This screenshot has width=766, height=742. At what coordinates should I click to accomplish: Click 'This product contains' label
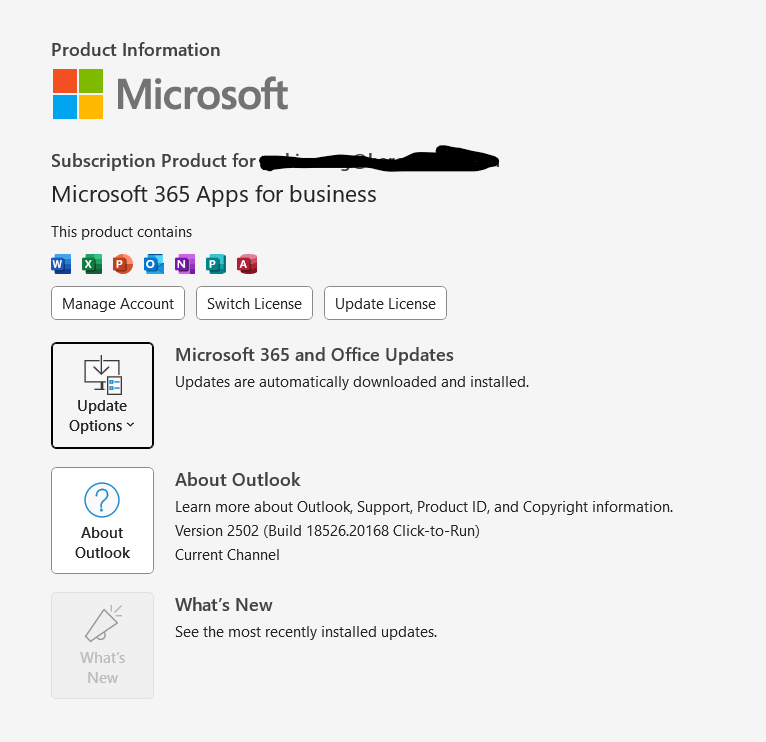tap(122, 232)
